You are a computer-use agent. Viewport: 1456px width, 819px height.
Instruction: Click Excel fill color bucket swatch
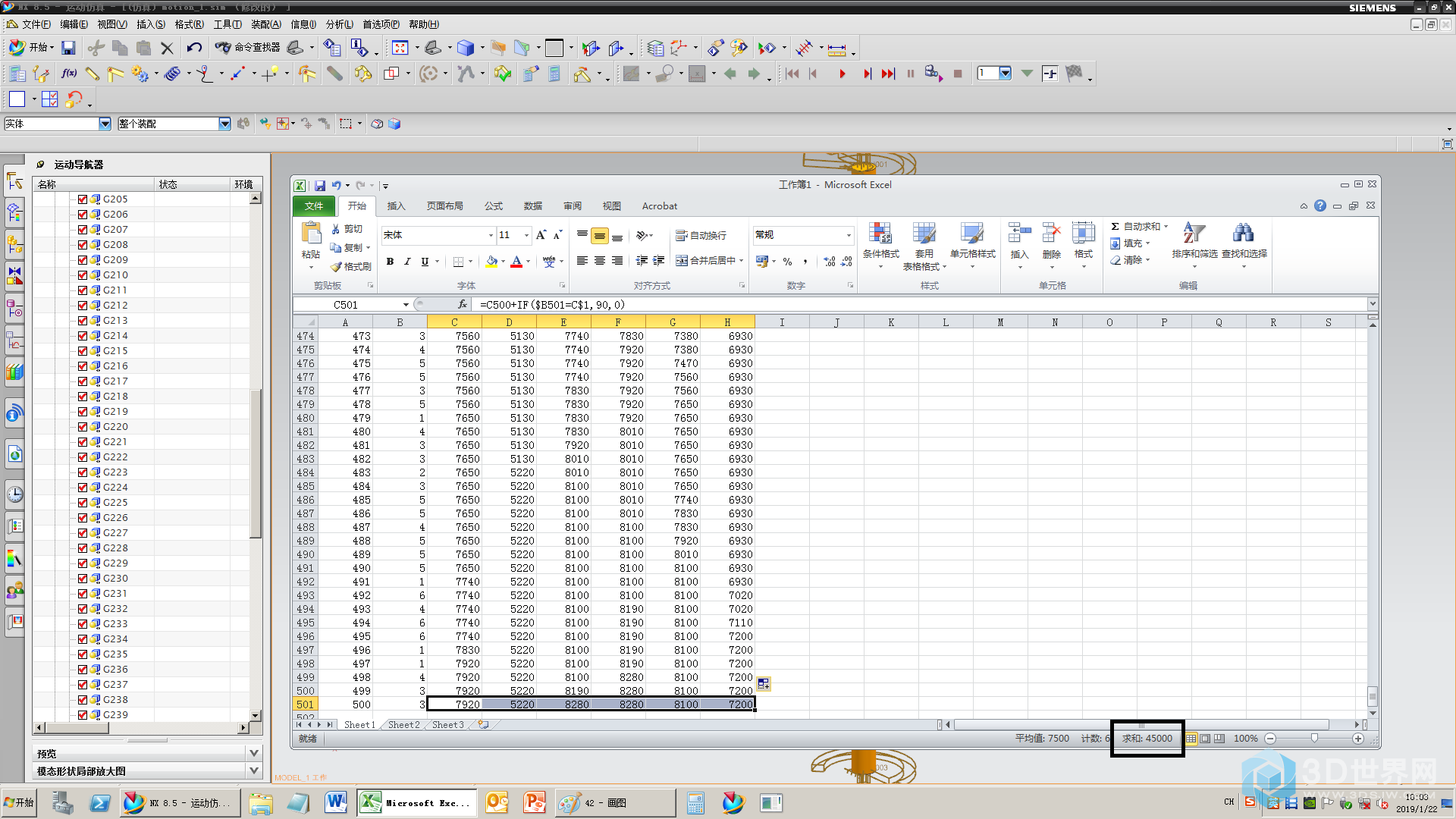[491, 262]
